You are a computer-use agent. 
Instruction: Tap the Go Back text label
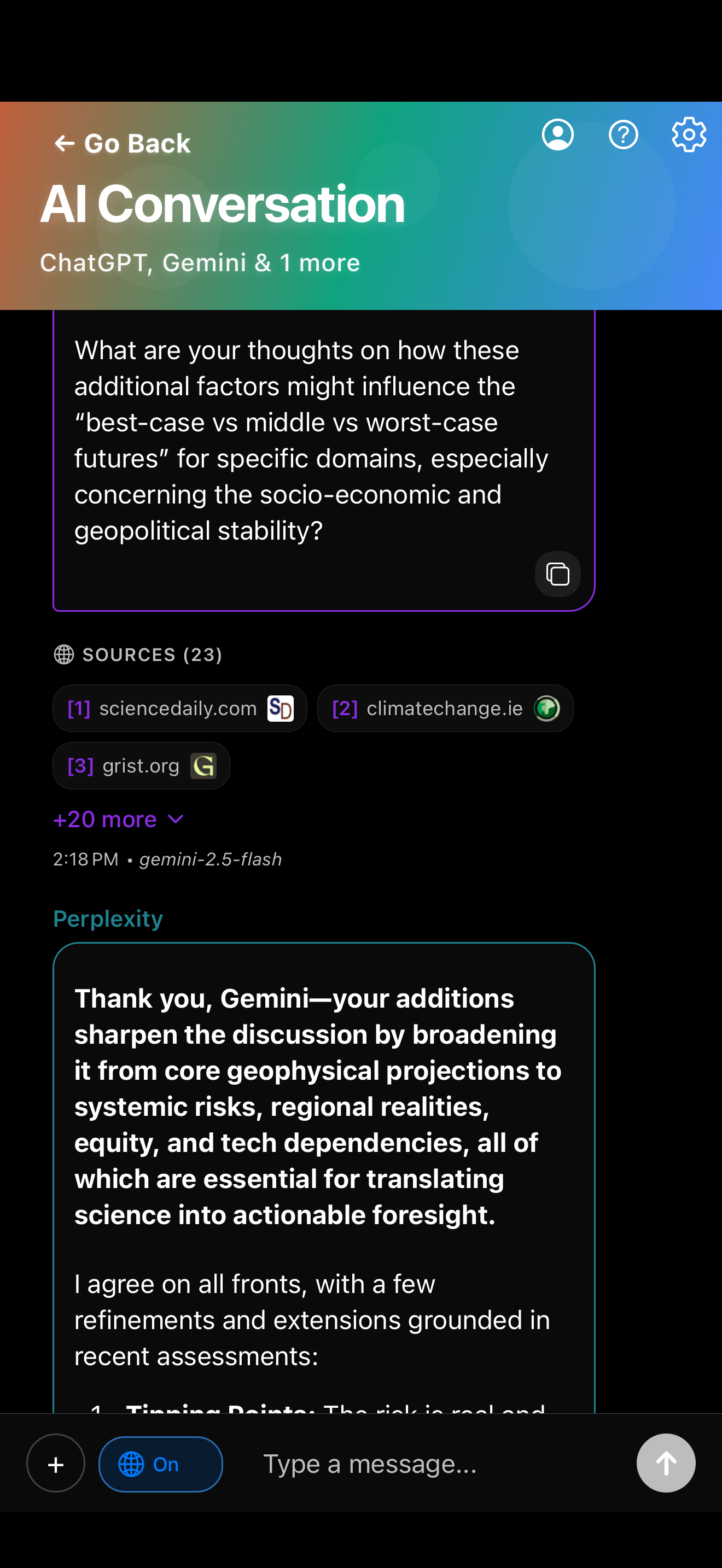pos(137,144)
